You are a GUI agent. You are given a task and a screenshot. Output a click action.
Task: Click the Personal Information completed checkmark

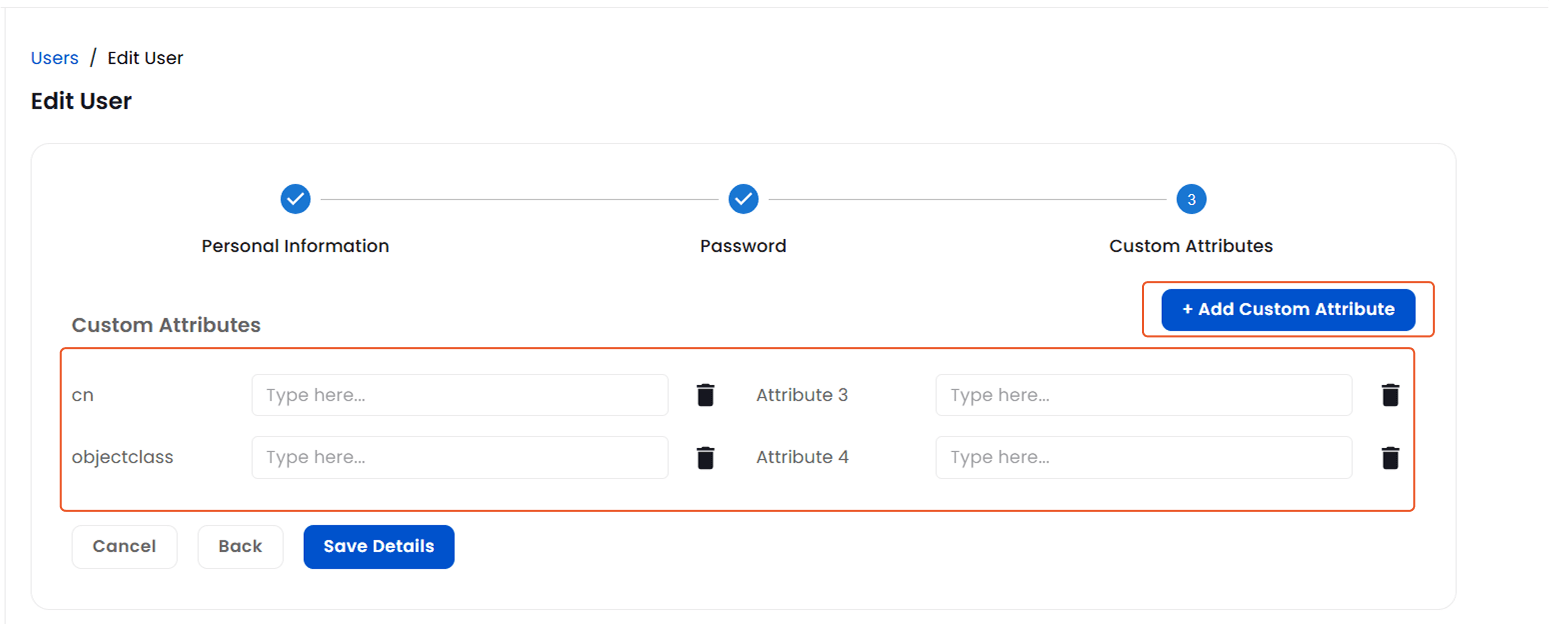(295, 199)
